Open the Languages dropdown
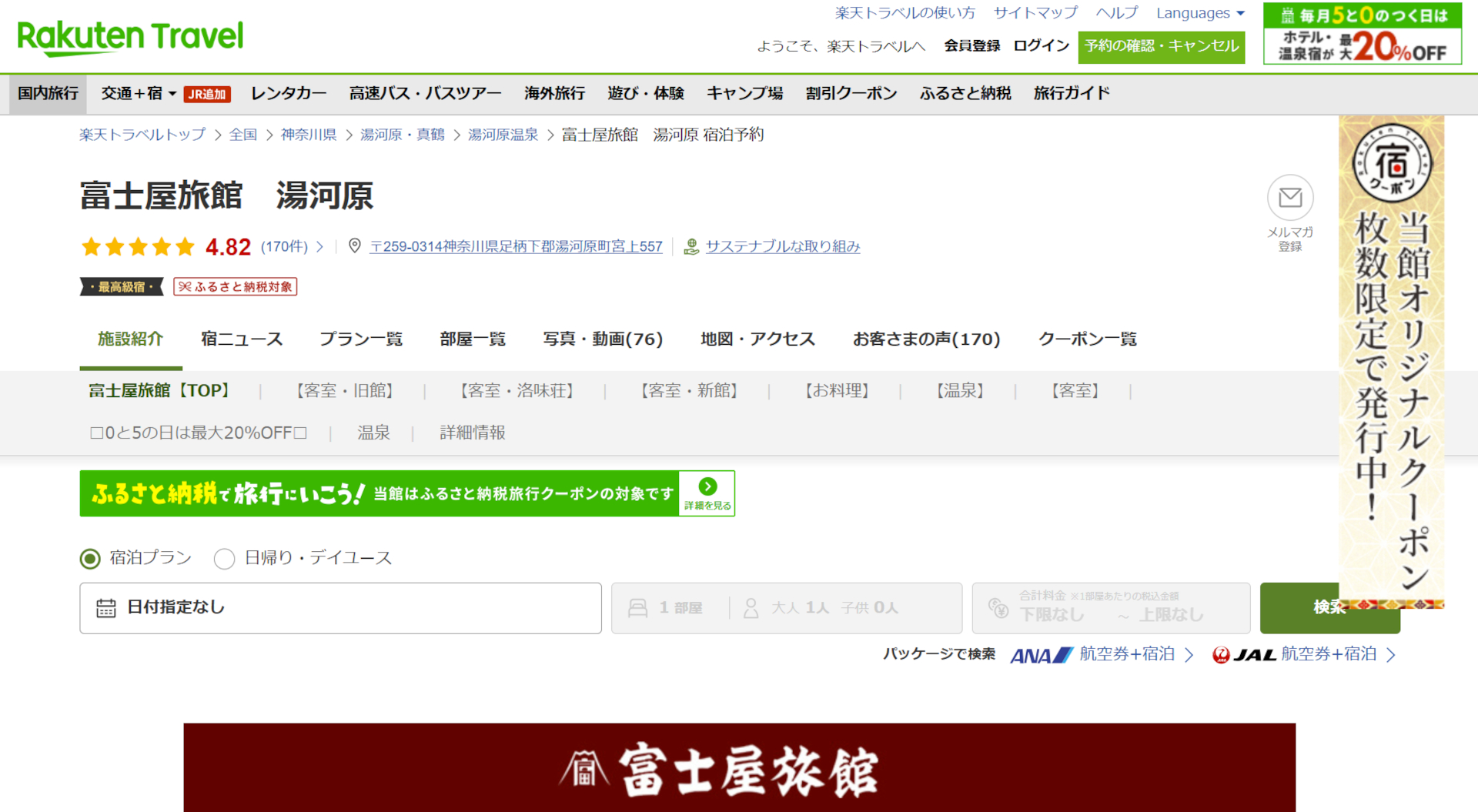1478x812 pixels. click(1200, 13)
